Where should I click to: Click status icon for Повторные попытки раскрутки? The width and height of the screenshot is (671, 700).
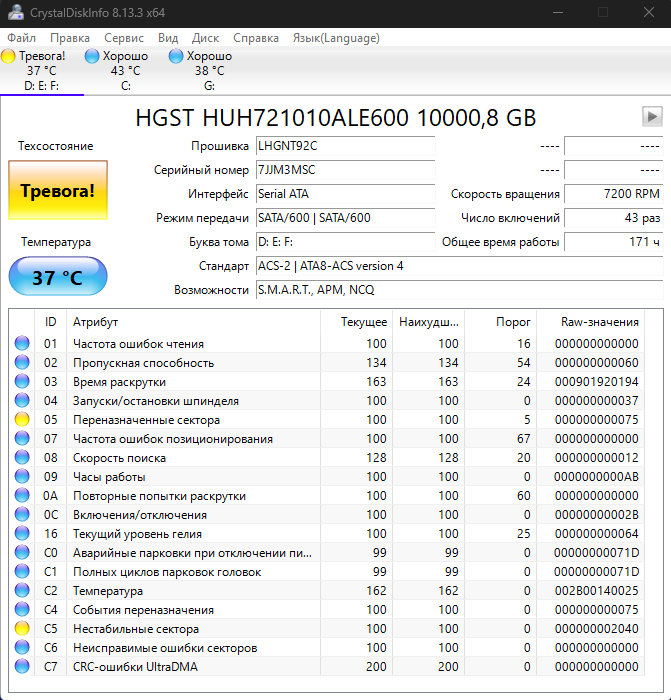[22, 496]
